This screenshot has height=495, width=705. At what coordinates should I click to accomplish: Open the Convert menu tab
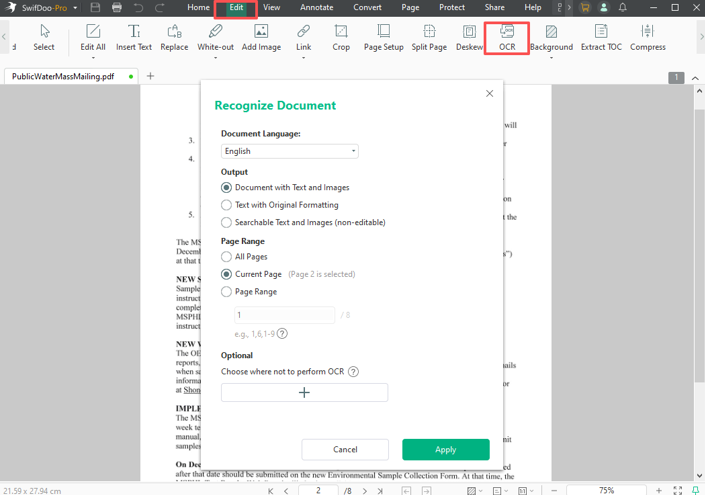[367, 7]
